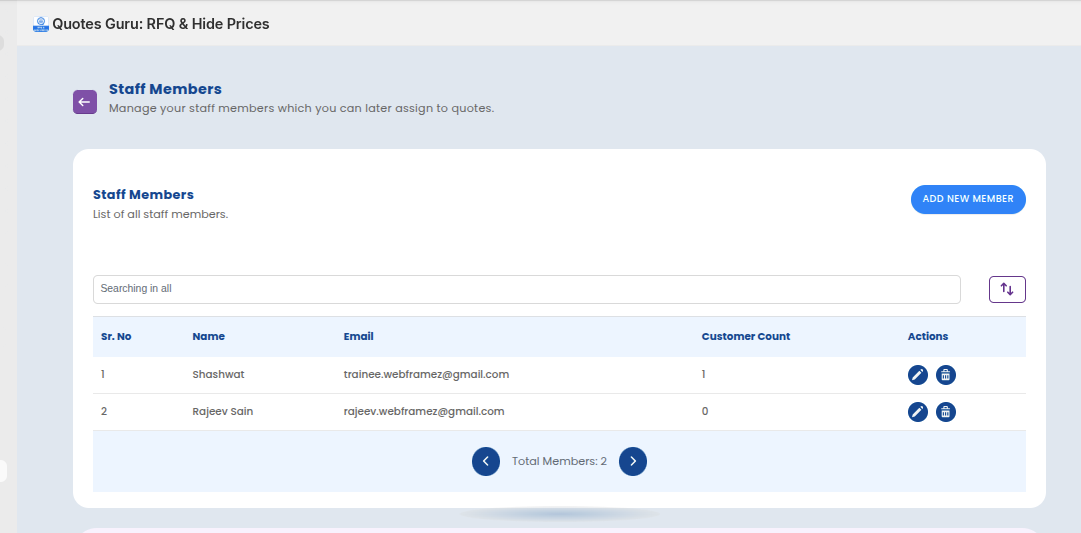Select the trainee.webframez@gmail.com email cell
Screen dimensions: 1081x533
coord(426,375)
